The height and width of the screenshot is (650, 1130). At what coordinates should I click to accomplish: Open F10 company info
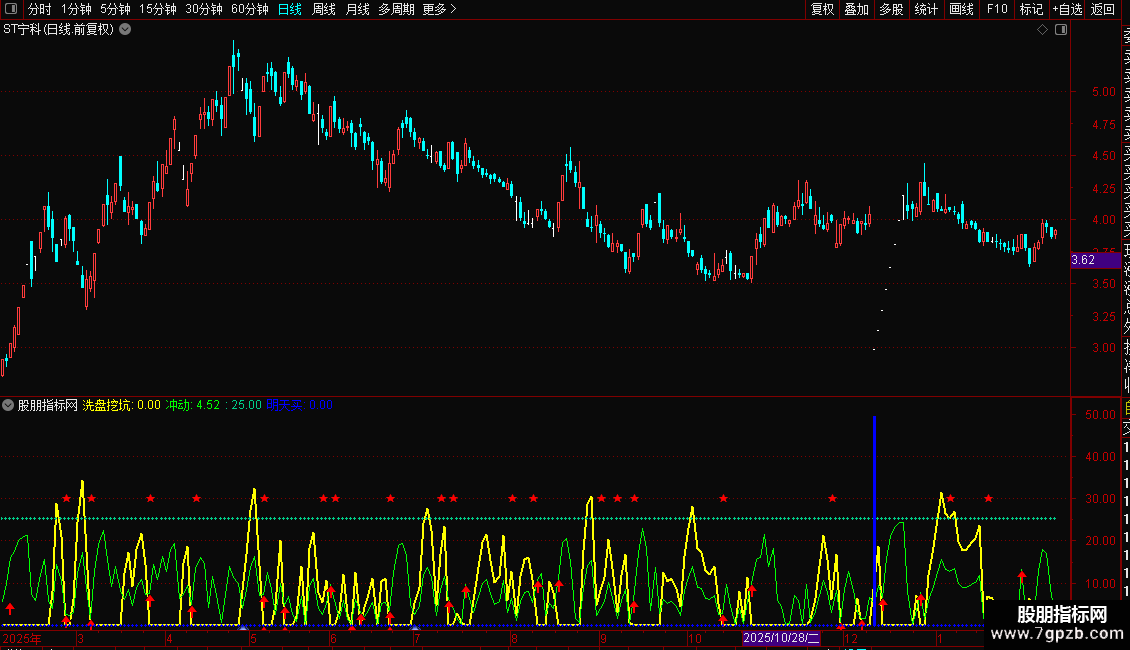tap(997, 9)
